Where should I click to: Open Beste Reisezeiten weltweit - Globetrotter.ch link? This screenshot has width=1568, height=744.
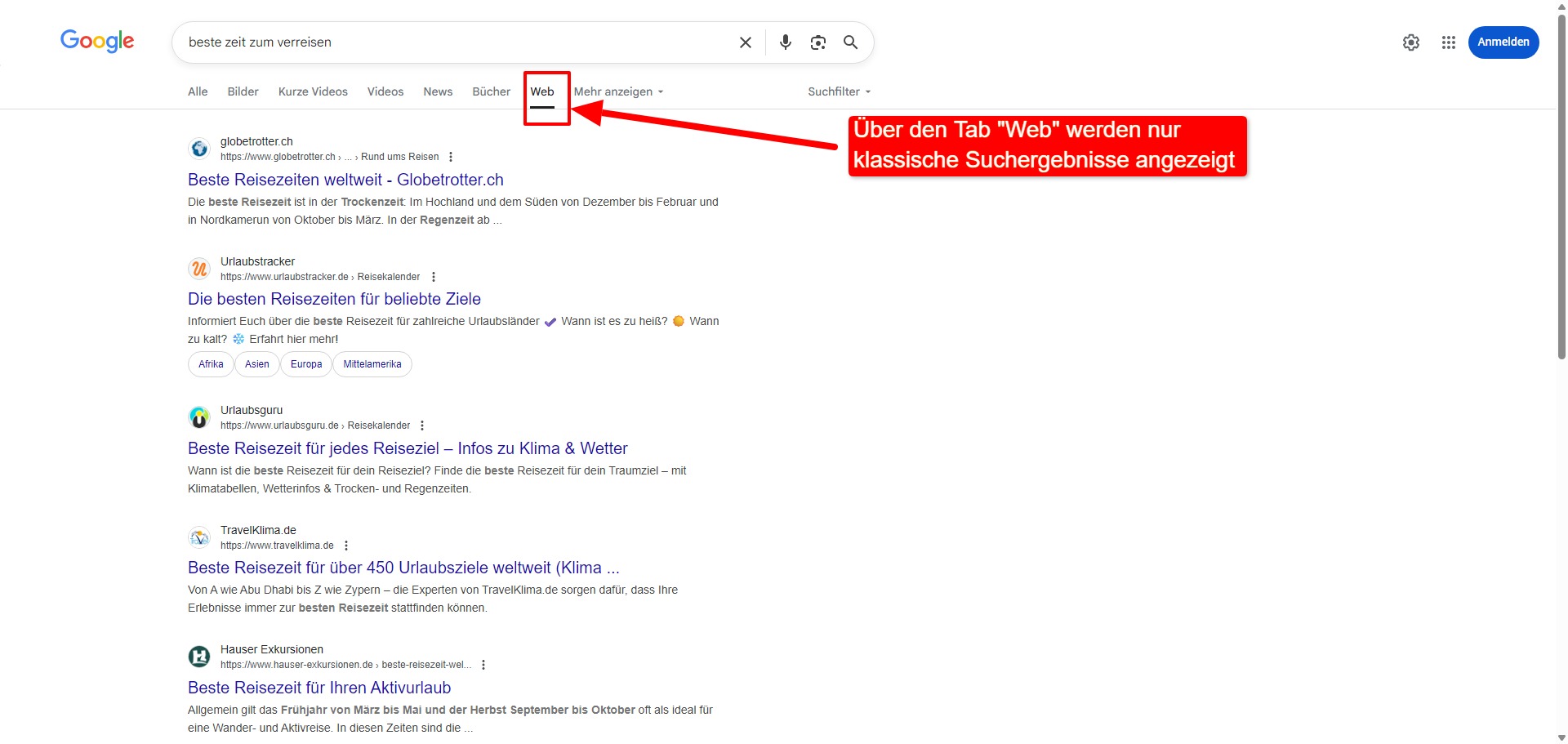345,180
